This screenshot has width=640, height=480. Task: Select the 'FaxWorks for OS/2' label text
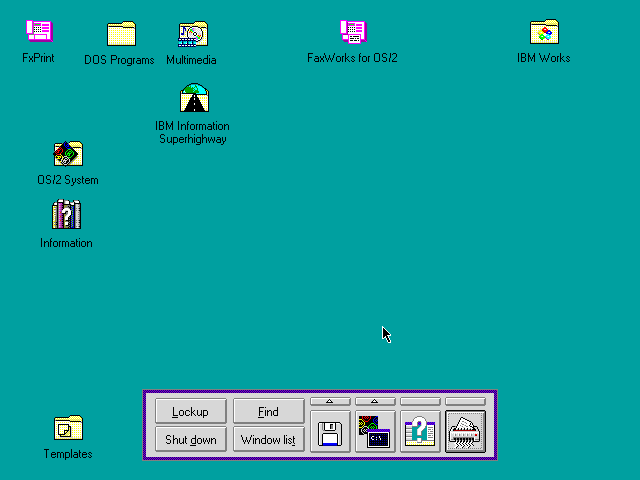click(352, 58)
